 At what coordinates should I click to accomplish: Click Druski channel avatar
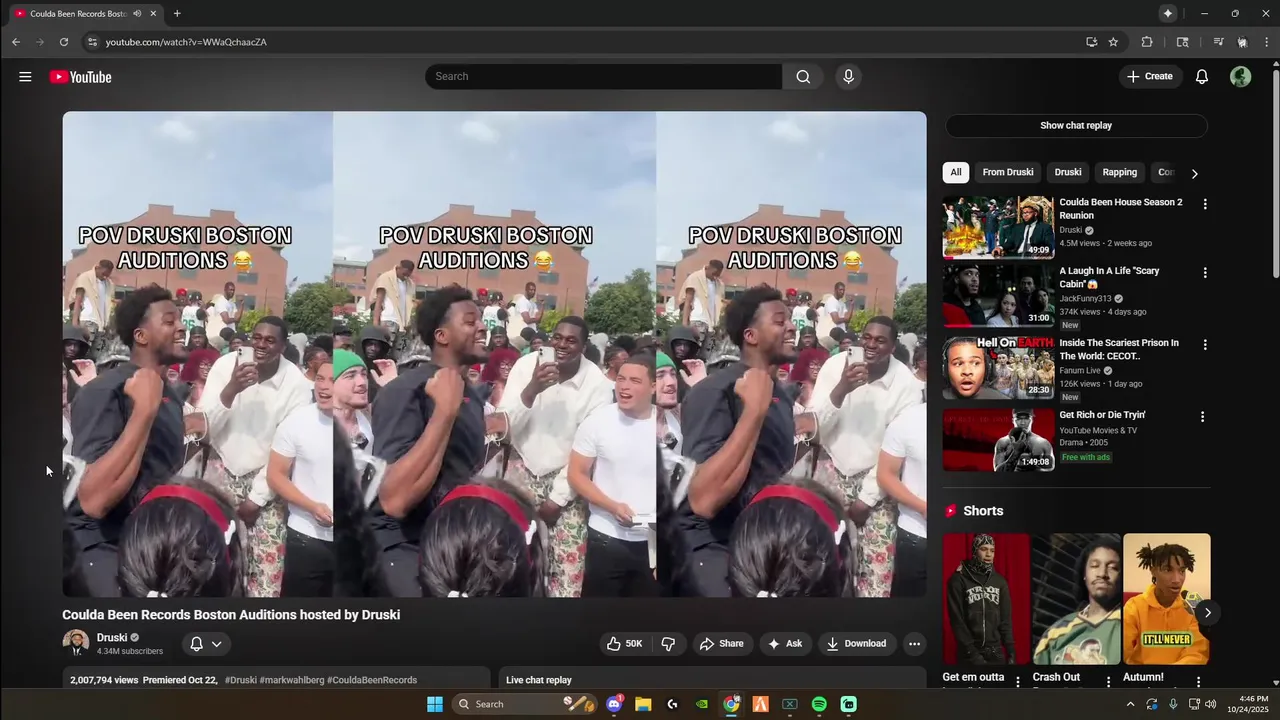click(76, 643)
